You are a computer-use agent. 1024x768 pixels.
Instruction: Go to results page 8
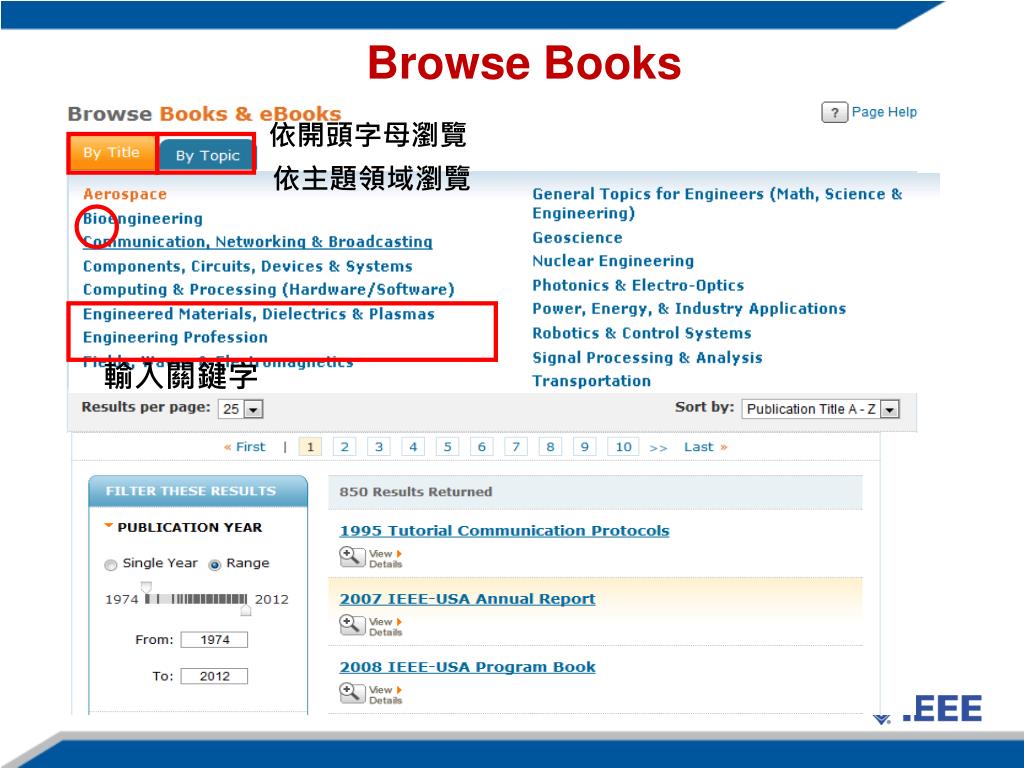coord(551,447)
